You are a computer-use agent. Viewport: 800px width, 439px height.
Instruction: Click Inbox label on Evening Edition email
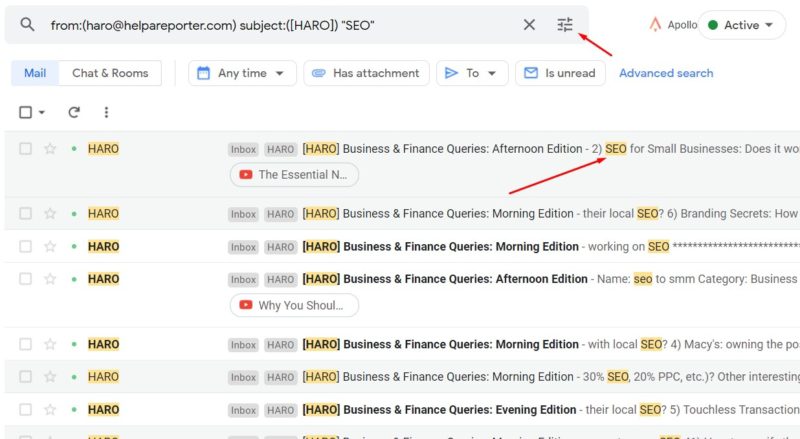pos(243,410)
